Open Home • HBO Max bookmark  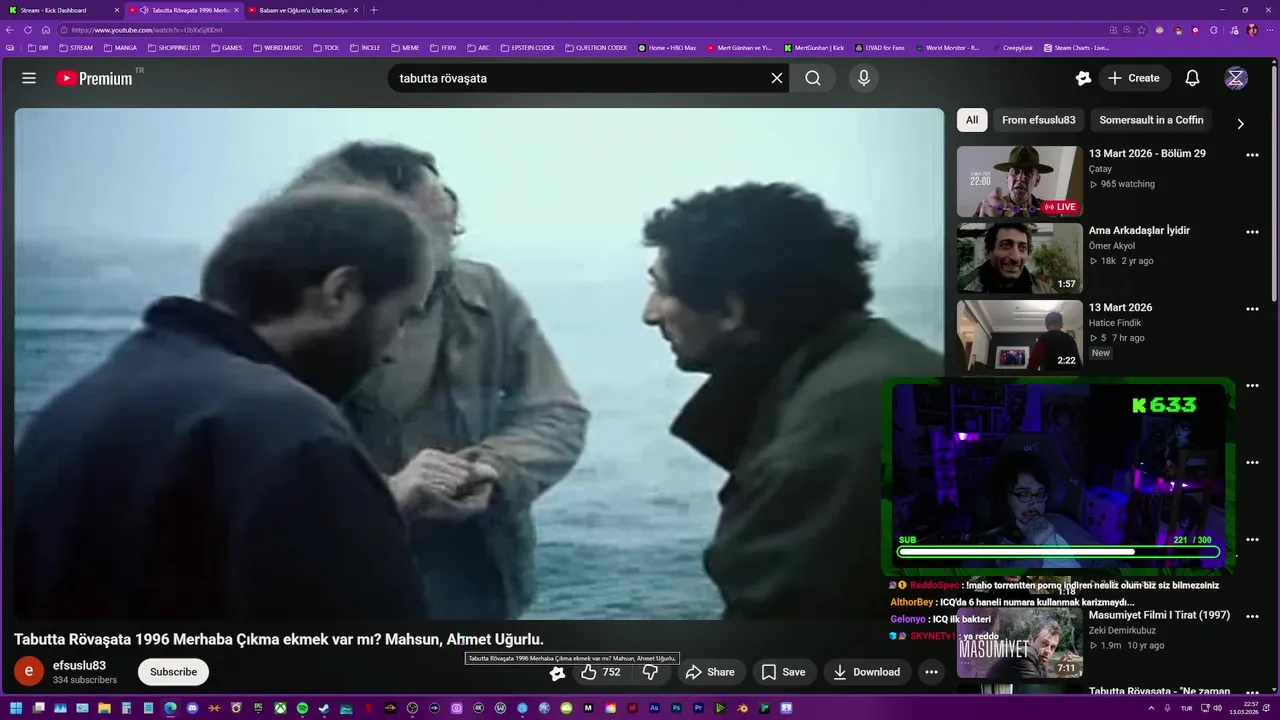tap(667, 47)
